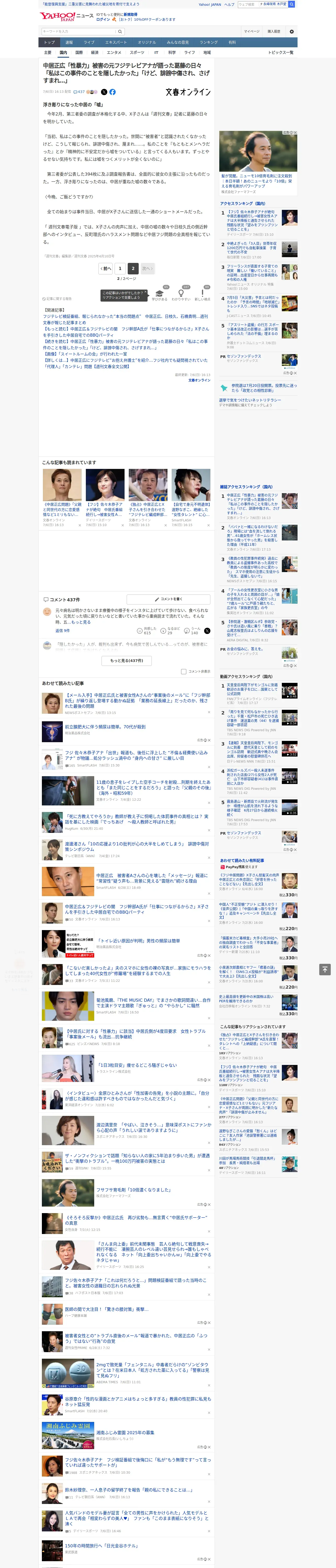Image resolution: width=336 pixels, height=1568 pixels.
Task: React with わかりやすい lightbulb icon
Action: (x=181, y=294)
